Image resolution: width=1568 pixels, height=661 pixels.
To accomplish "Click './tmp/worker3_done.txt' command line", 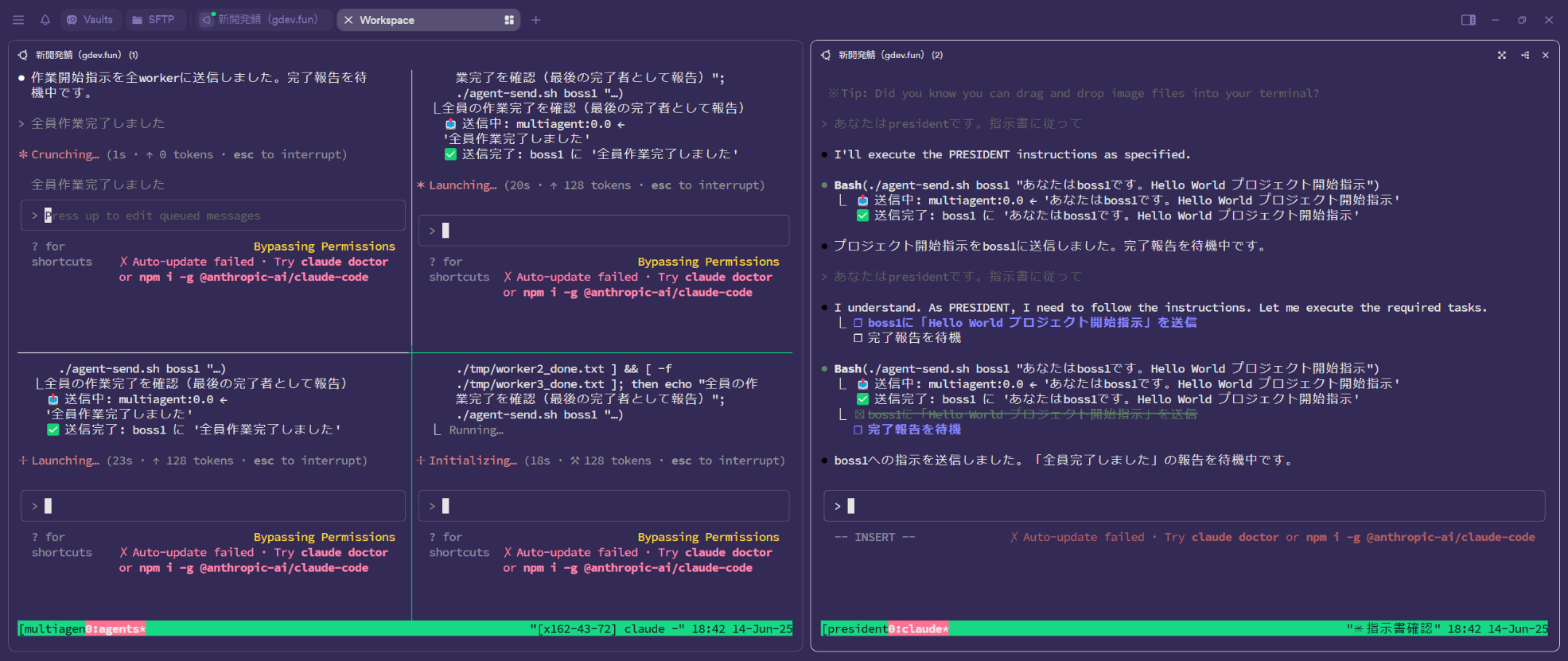I will (x=607, y=384).
